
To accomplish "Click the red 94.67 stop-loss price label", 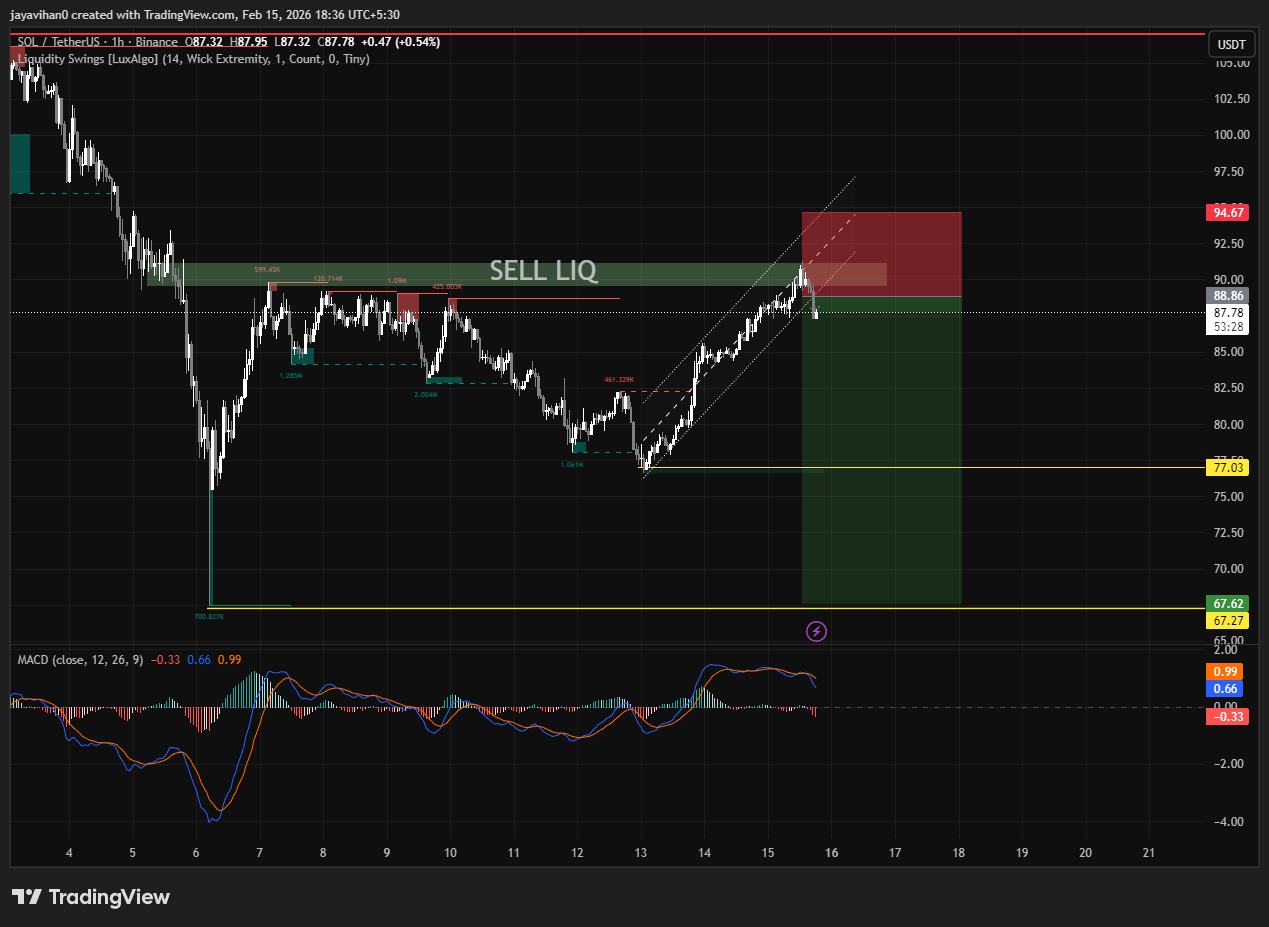I will (x=1228, y=212).
